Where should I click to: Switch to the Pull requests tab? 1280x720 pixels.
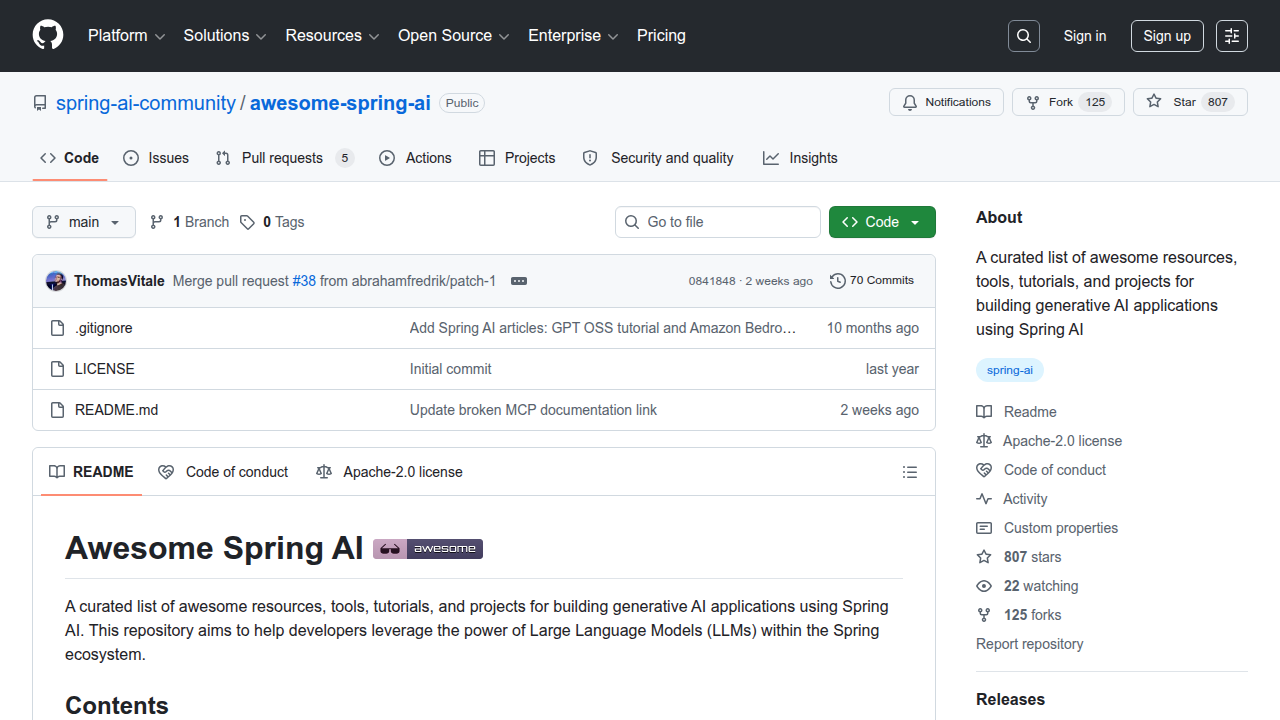285,158
